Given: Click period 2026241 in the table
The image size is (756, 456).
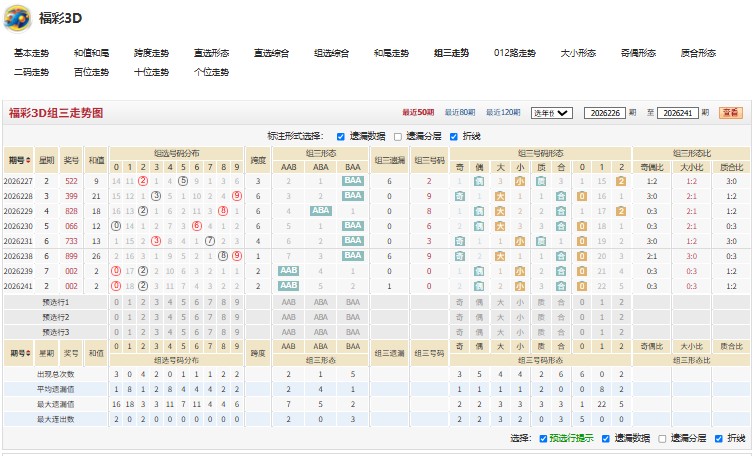Looking at the screenshot, I should point(18,286).
